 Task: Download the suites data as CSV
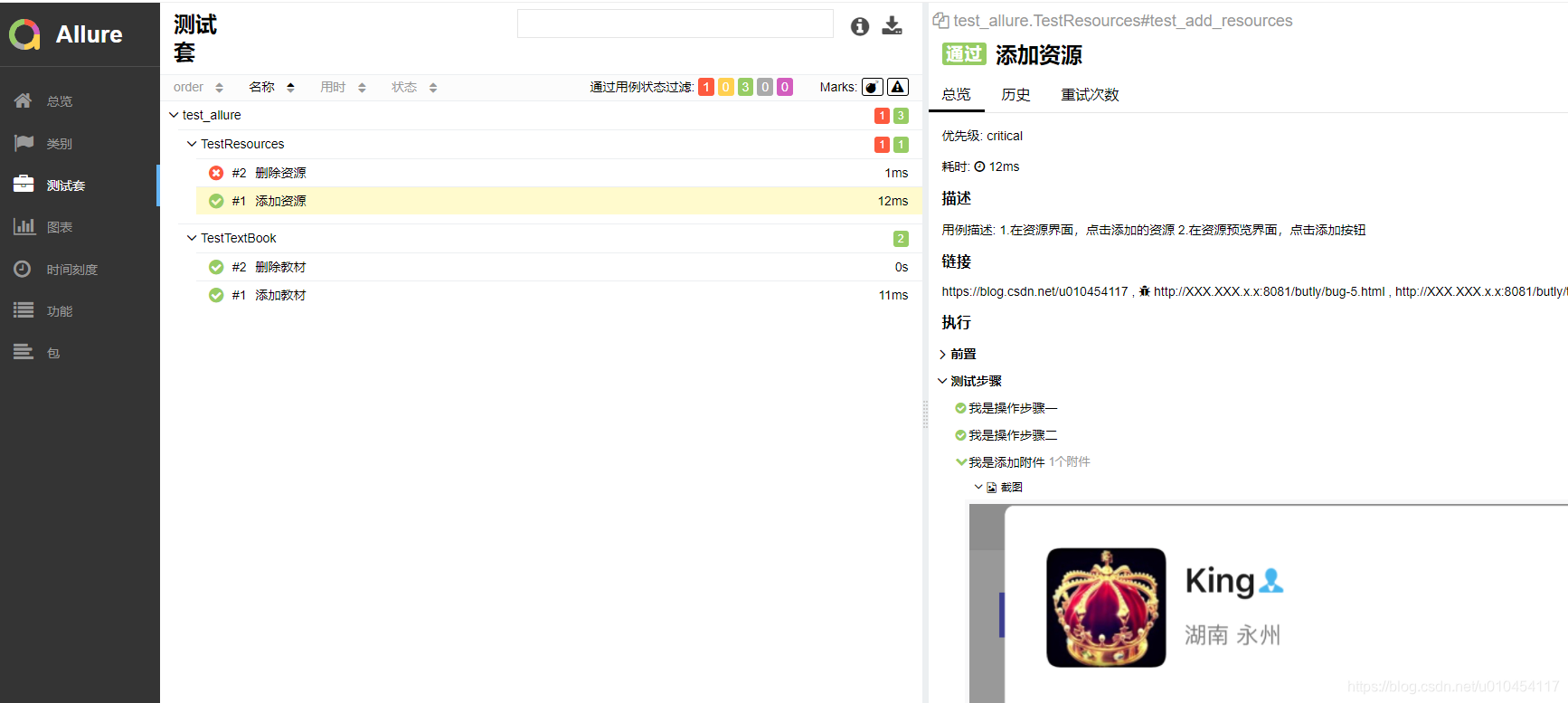pyautogui.click(x=893, y=26)
